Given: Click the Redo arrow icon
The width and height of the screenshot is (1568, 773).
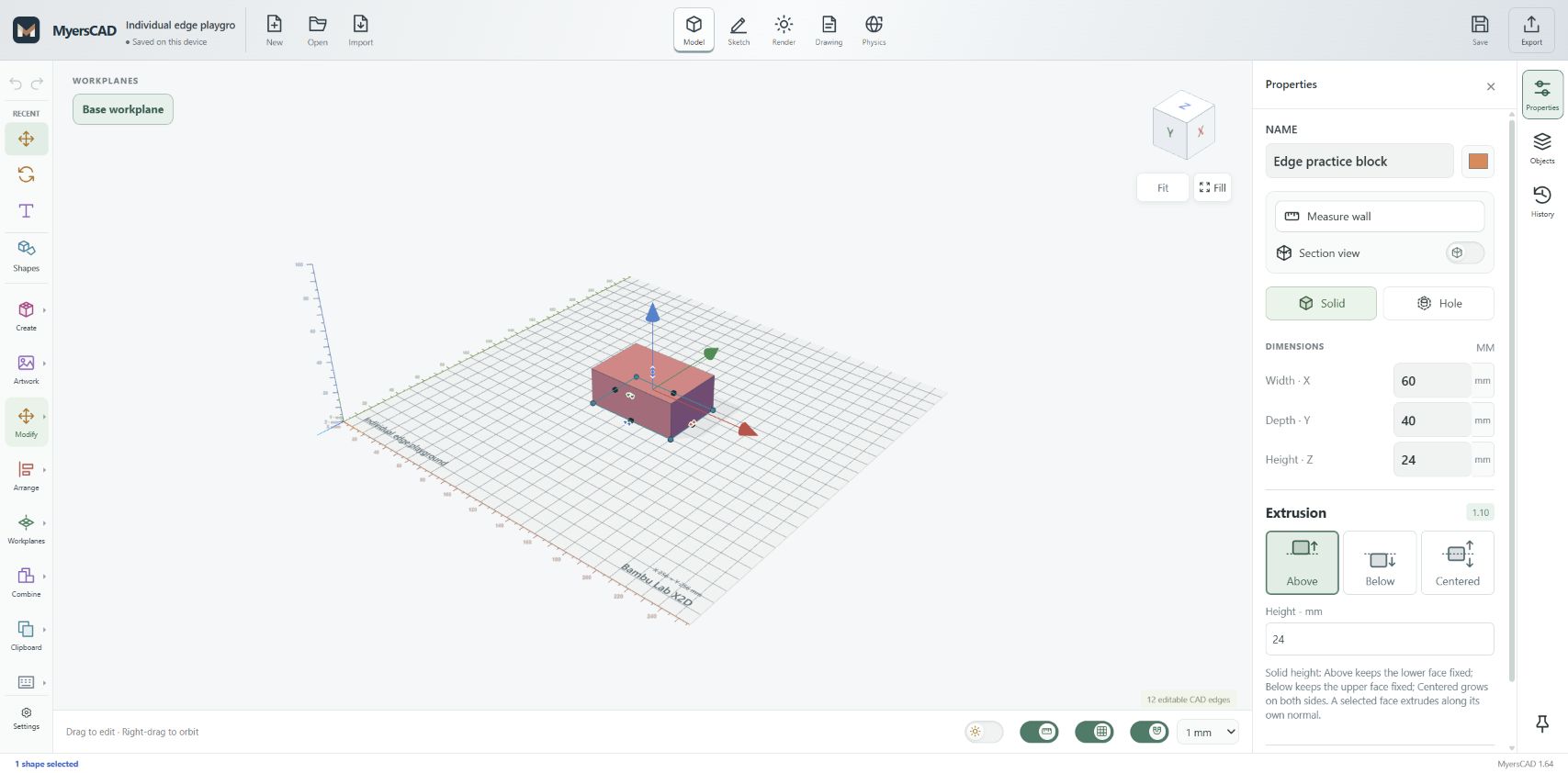Looking at the screenshot, I should click(38, 84).
